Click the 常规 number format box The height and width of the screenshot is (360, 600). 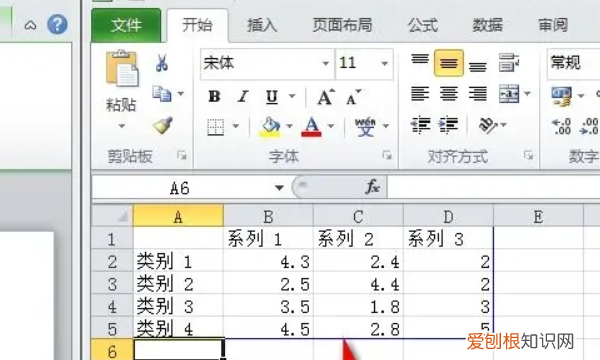(x=573, y=63)
